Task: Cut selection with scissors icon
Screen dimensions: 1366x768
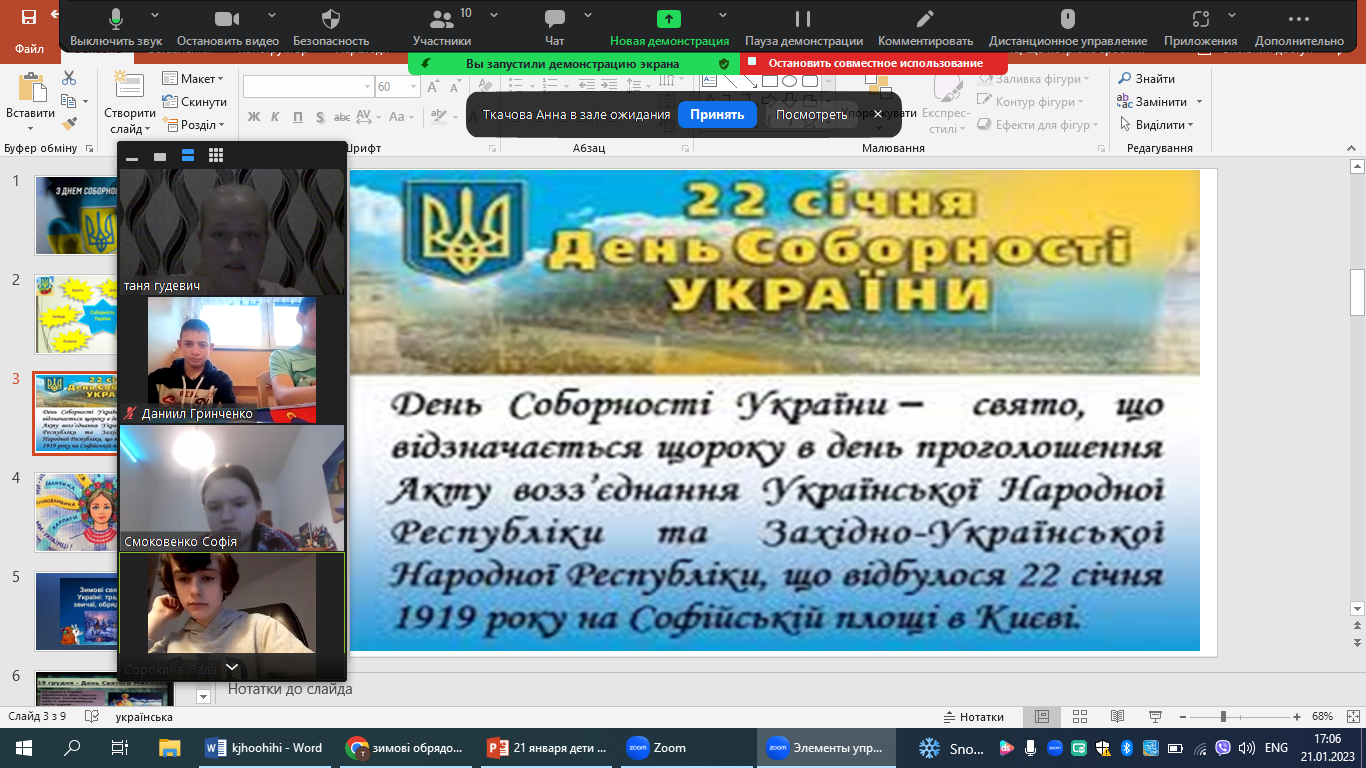Action: click(69, 78)
